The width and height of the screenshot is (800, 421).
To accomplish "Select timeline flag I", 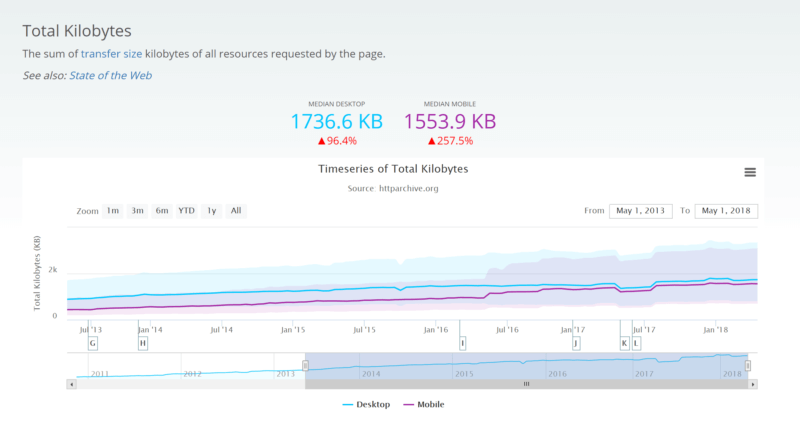I will pyautogui.click(x=462, y=343).
